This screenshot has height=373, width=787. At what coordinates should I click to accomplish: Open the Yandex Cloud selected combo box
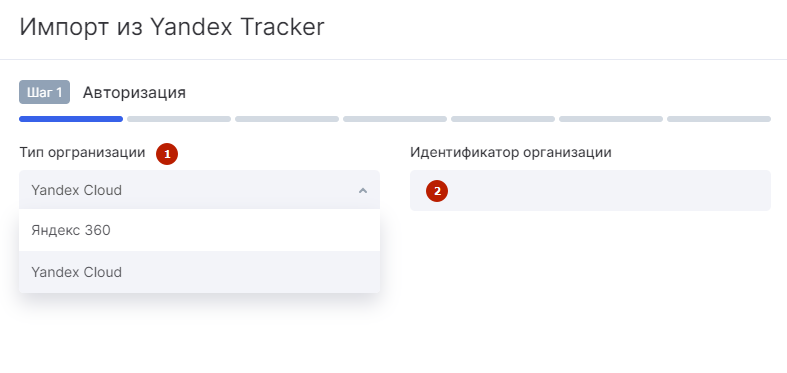point(199,190)
